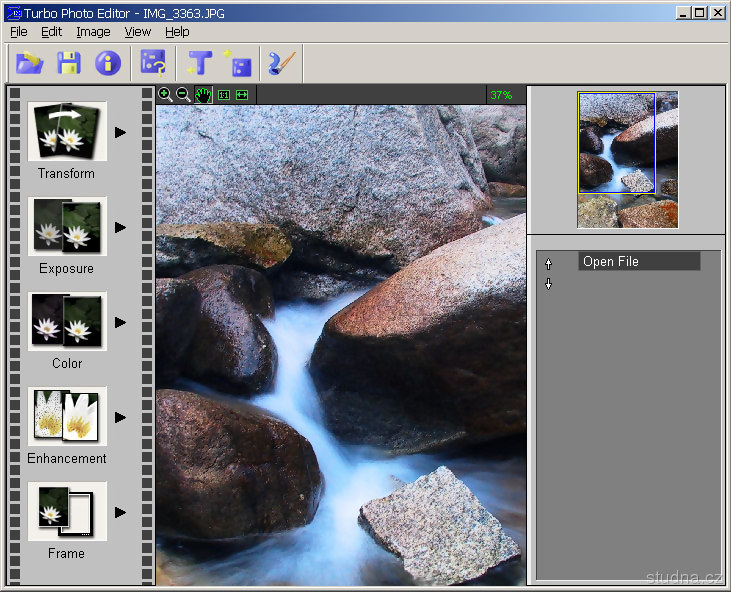Toggle the hand pan tool

(203, 95)
